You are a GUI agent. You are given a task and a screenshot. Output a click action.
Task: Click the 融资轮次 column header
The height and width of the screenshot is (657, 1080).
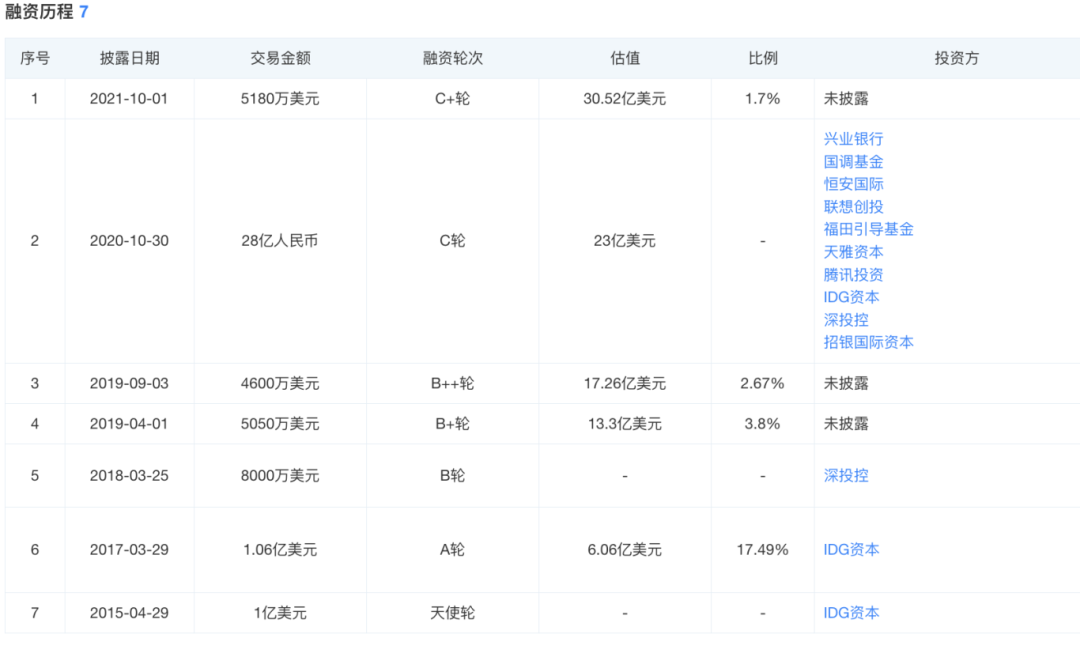pos(453,58)
